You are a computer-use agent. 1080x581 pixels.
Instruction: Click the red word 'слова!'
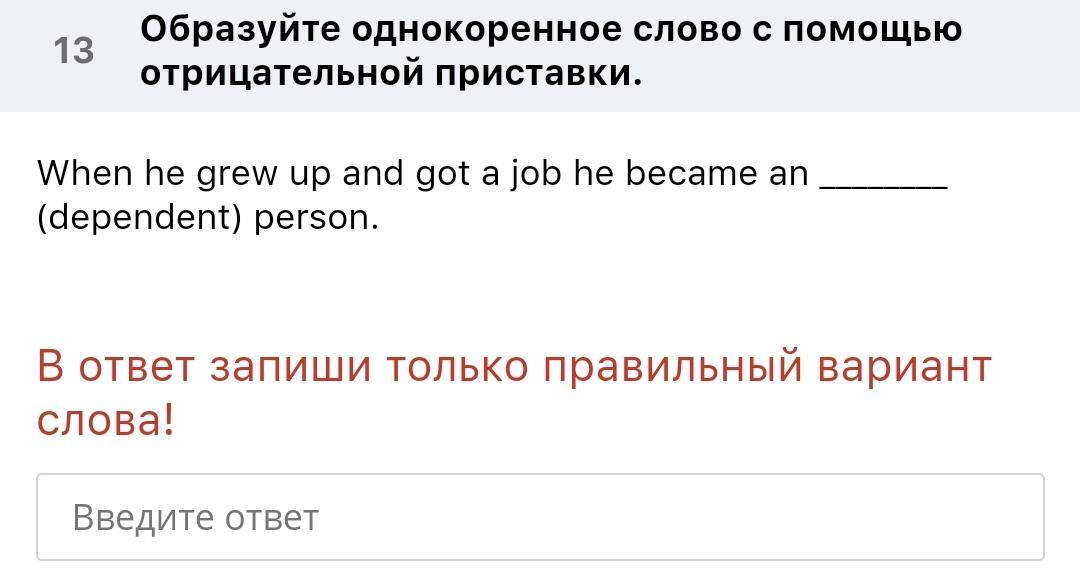pos(106,420)
